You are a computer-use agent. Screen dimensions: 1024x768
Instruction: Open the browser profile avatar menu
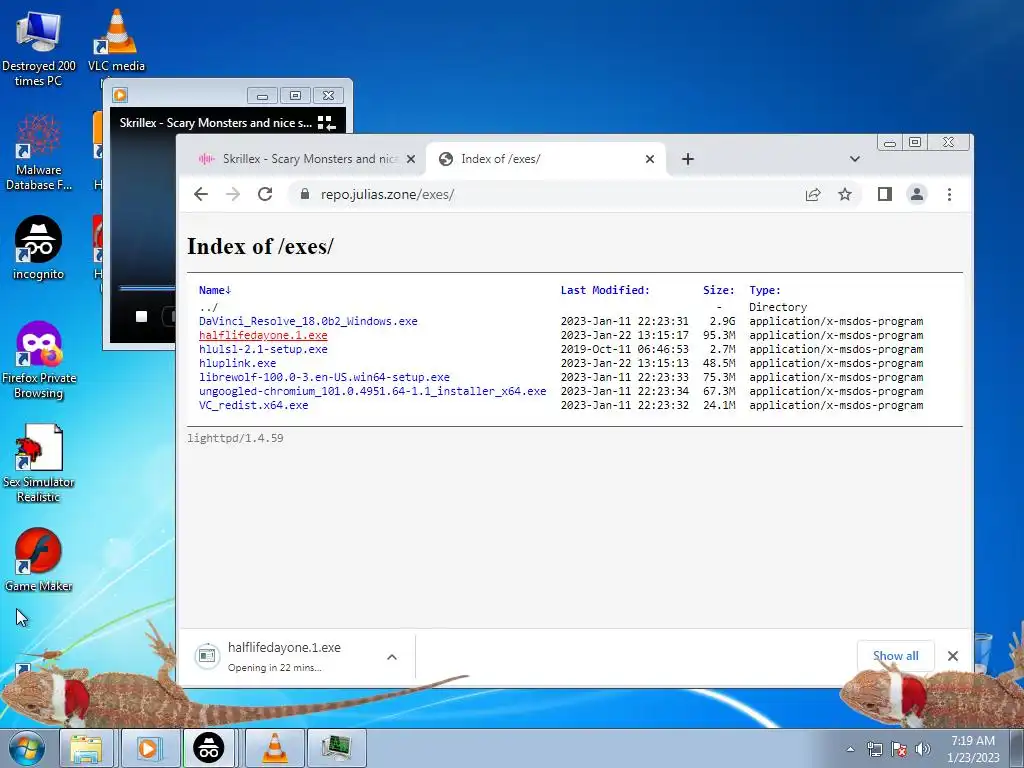pyautogui.click(x=917, y=194)
